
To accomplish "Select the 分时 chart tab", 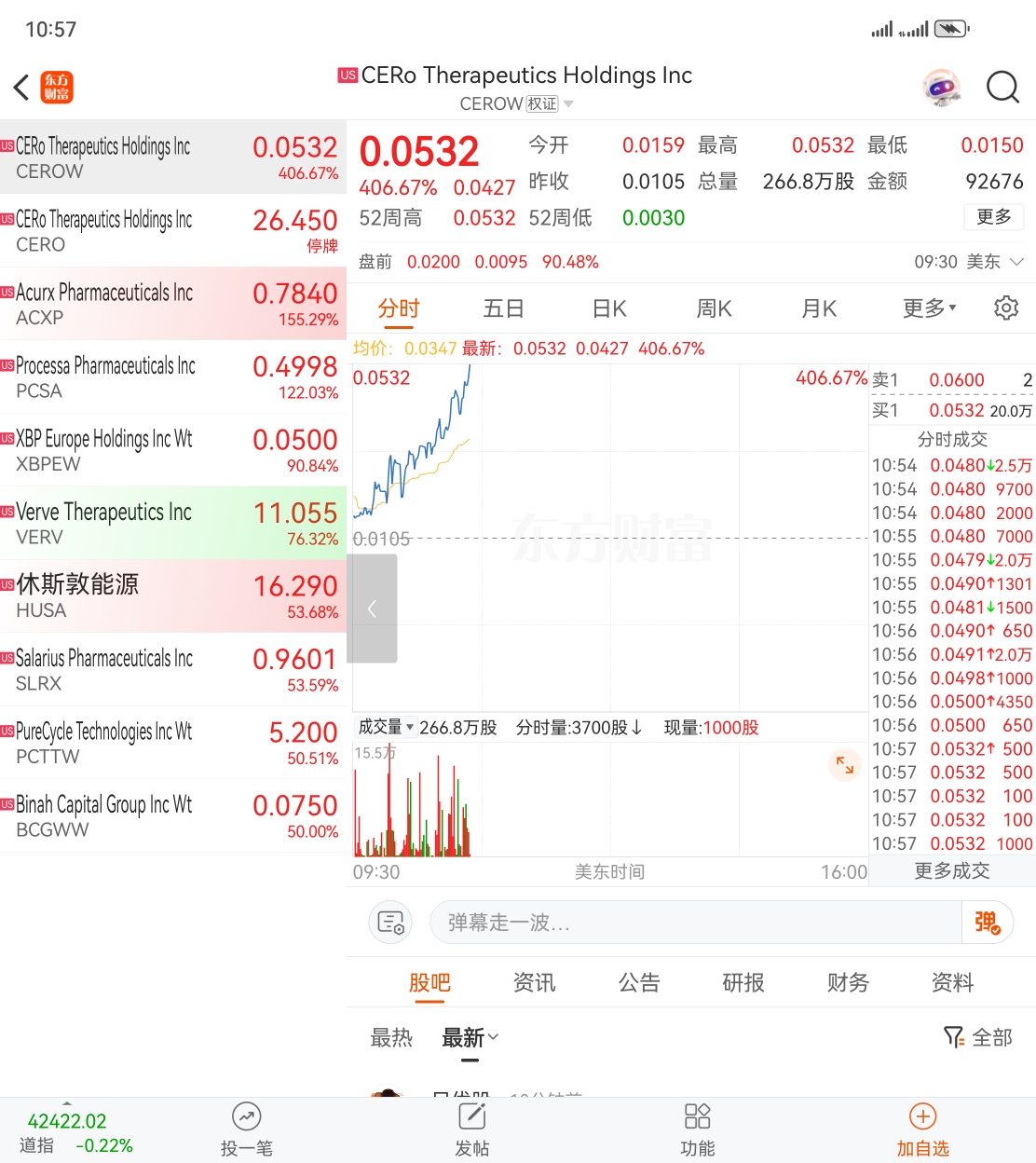I will (x=399, y=308).
